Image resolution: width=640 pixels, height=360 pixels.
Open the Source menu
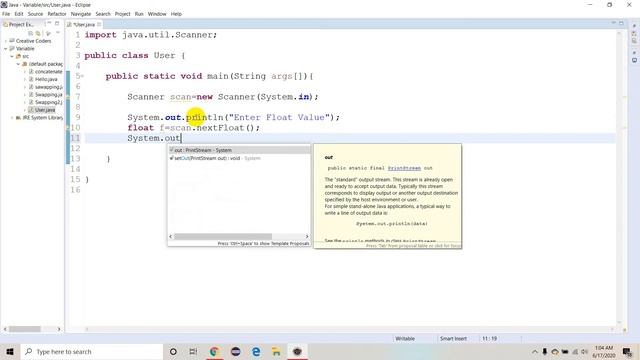35,14
